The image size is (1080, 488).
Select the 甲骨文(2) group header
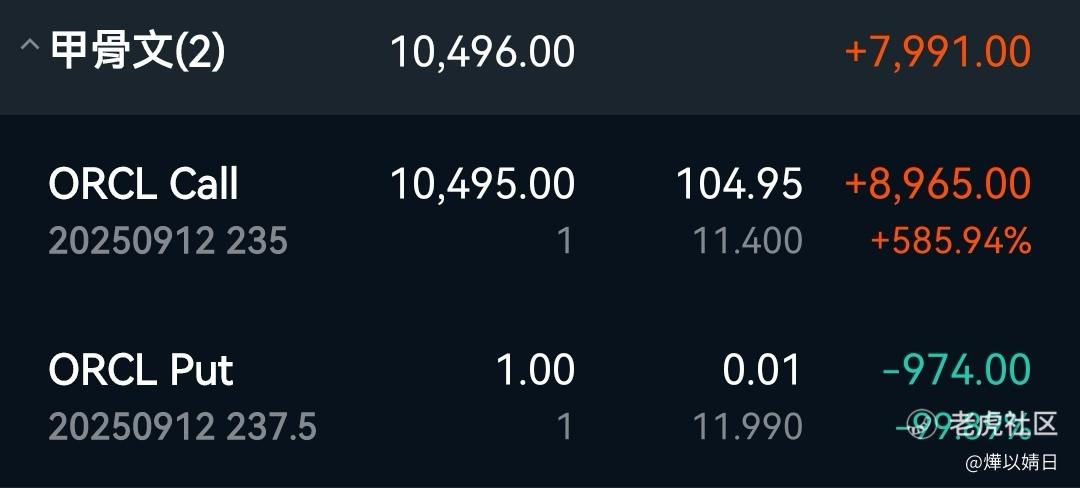[x=540, y=57]
